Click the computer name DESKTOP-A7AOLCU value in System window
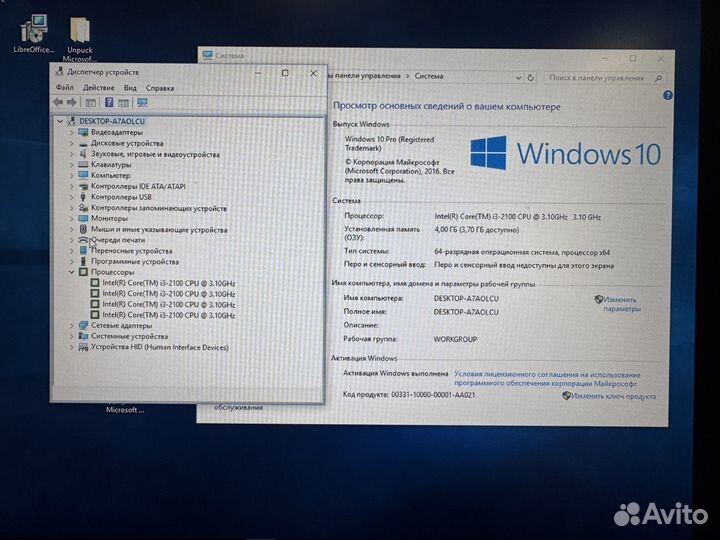 click(x=466, y=298)
